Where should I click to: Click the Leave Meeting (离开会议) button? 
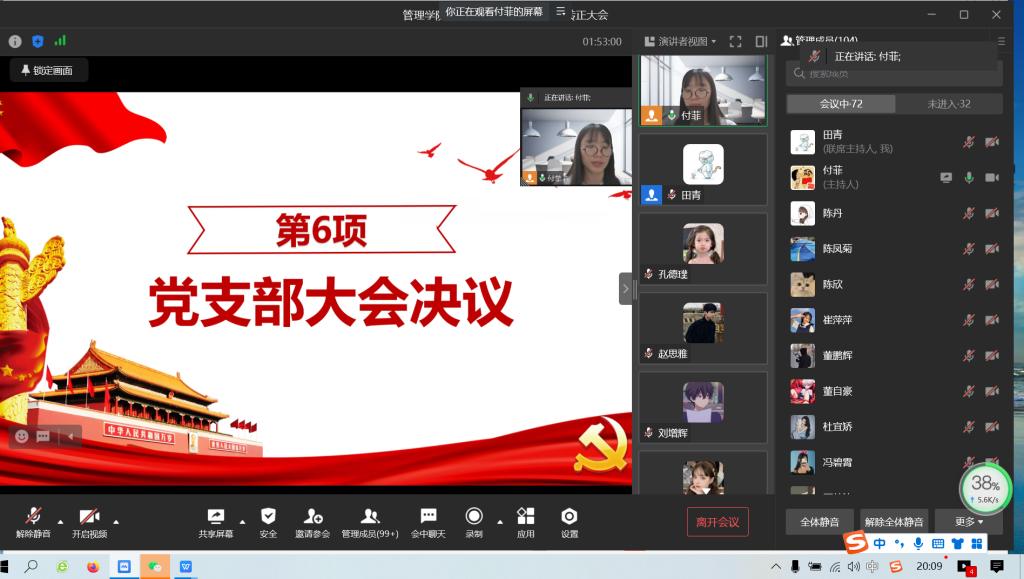[717, 521]
